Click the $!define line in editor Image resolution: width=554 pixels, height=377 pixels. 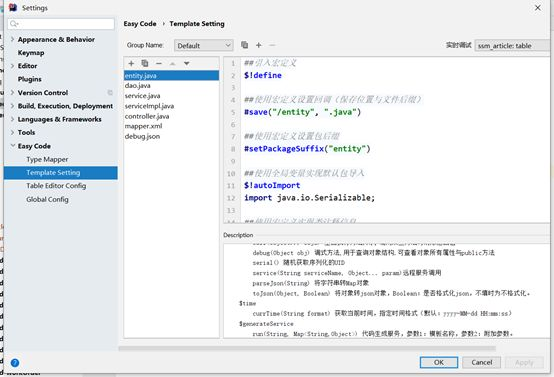263,75
